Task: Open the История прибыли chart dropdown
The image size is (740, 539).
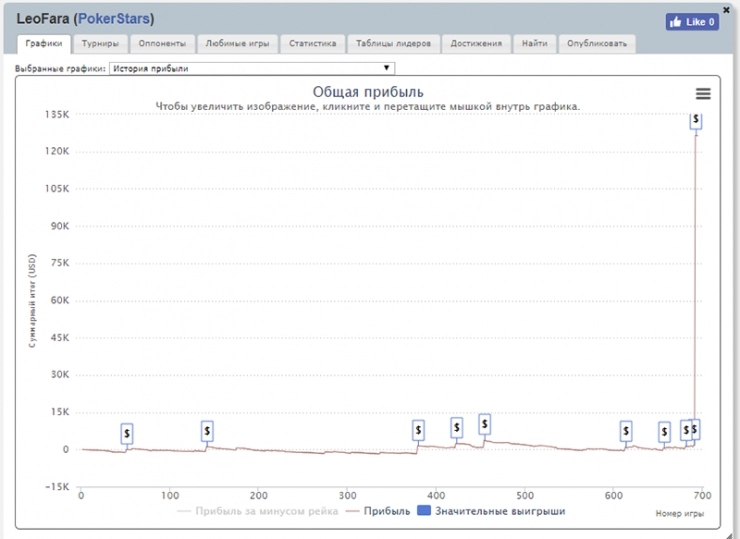Action: tap(250, 68)
